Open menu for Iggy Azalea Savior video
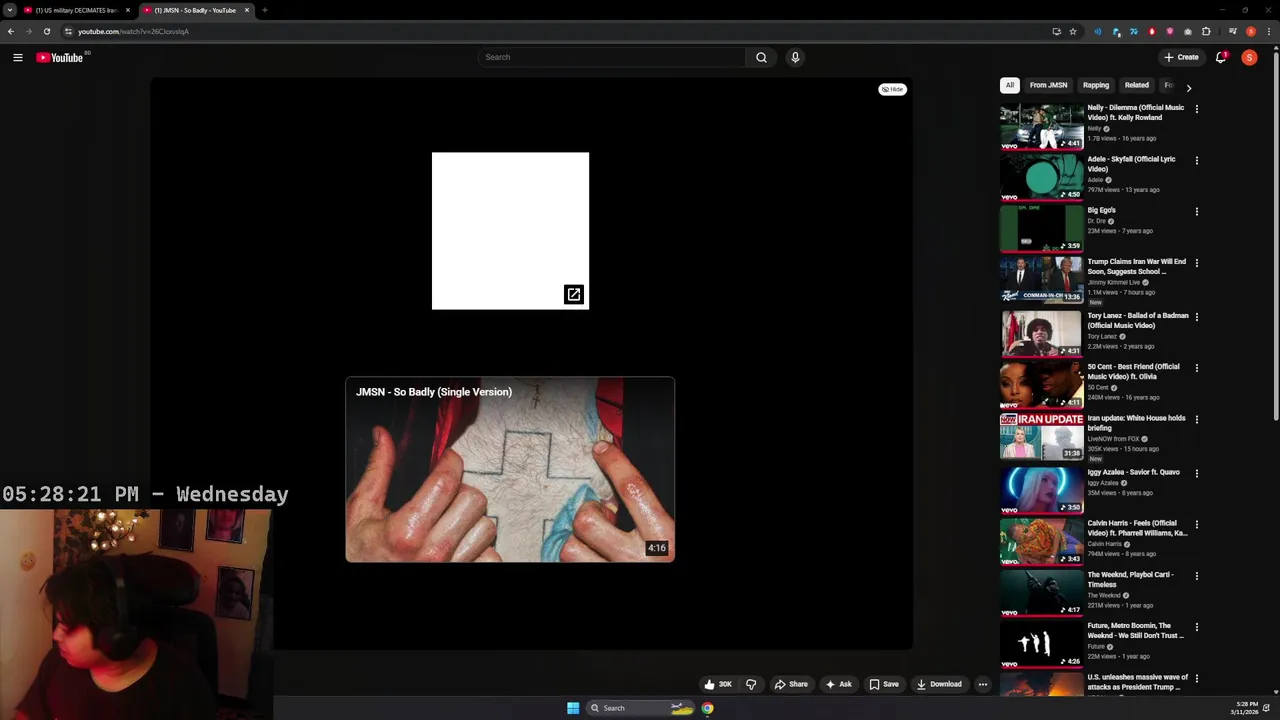This screenshot has width=1280, height=720. click(1197, 473)
